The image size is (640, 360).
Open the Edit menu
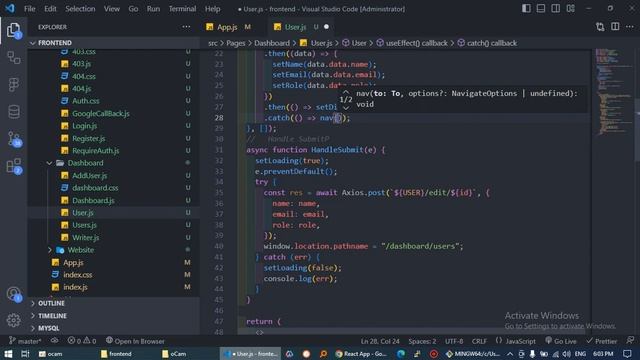50,9
